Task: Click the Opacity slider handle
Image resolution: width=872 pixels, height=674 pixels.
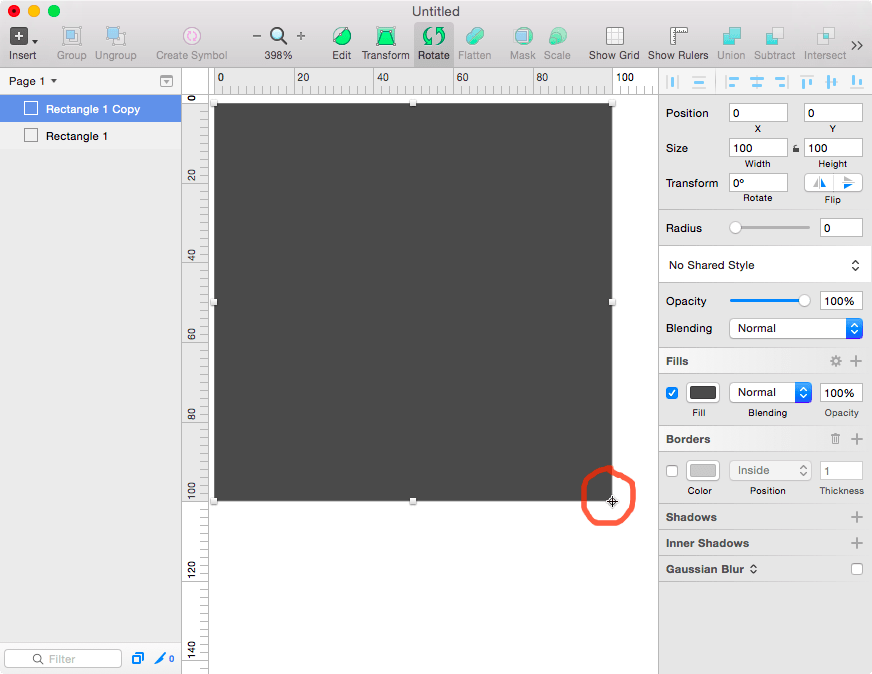Action: point(804,301)
